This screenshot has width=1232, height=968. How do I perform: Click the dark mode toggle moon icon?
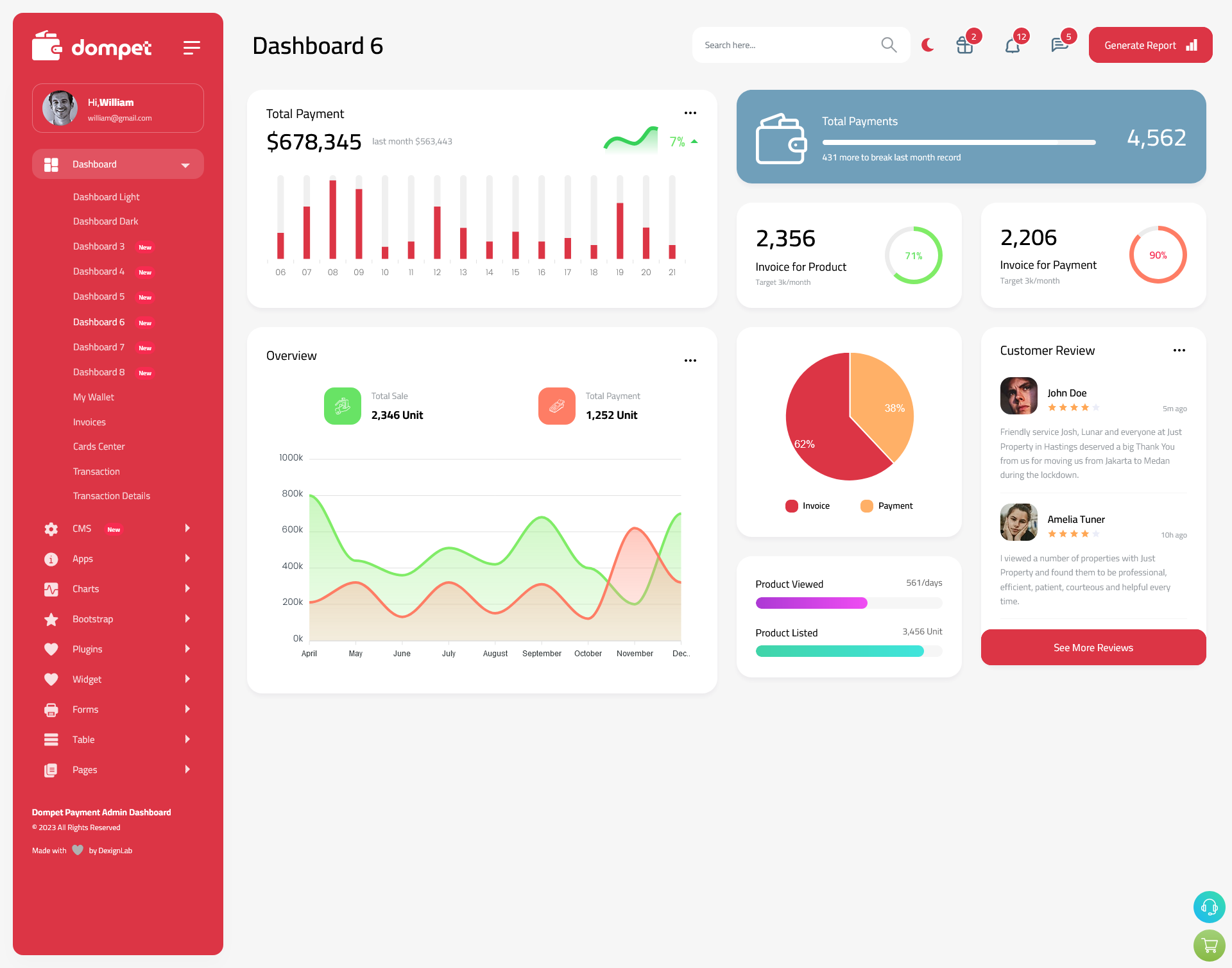pyautogui.click(x=928, y=45)
